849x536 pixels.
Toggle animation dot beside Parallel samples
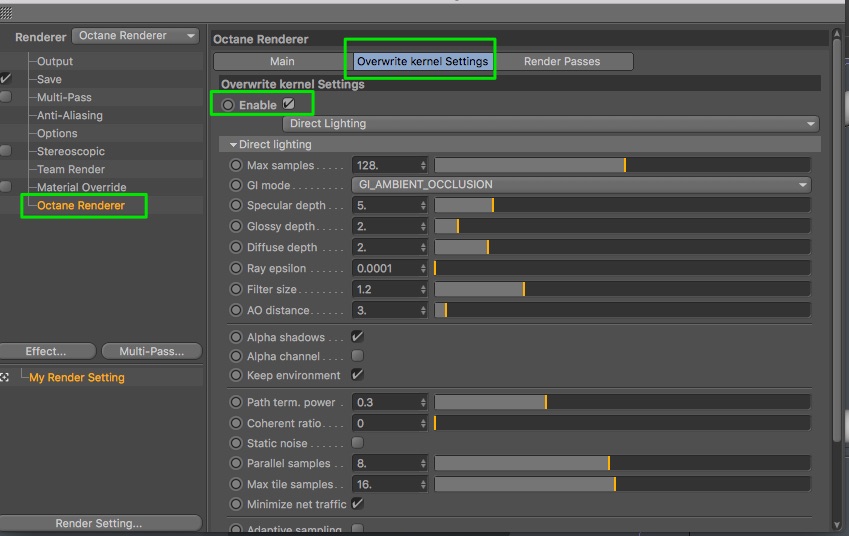pyautogui.click(x=236, y=463)
